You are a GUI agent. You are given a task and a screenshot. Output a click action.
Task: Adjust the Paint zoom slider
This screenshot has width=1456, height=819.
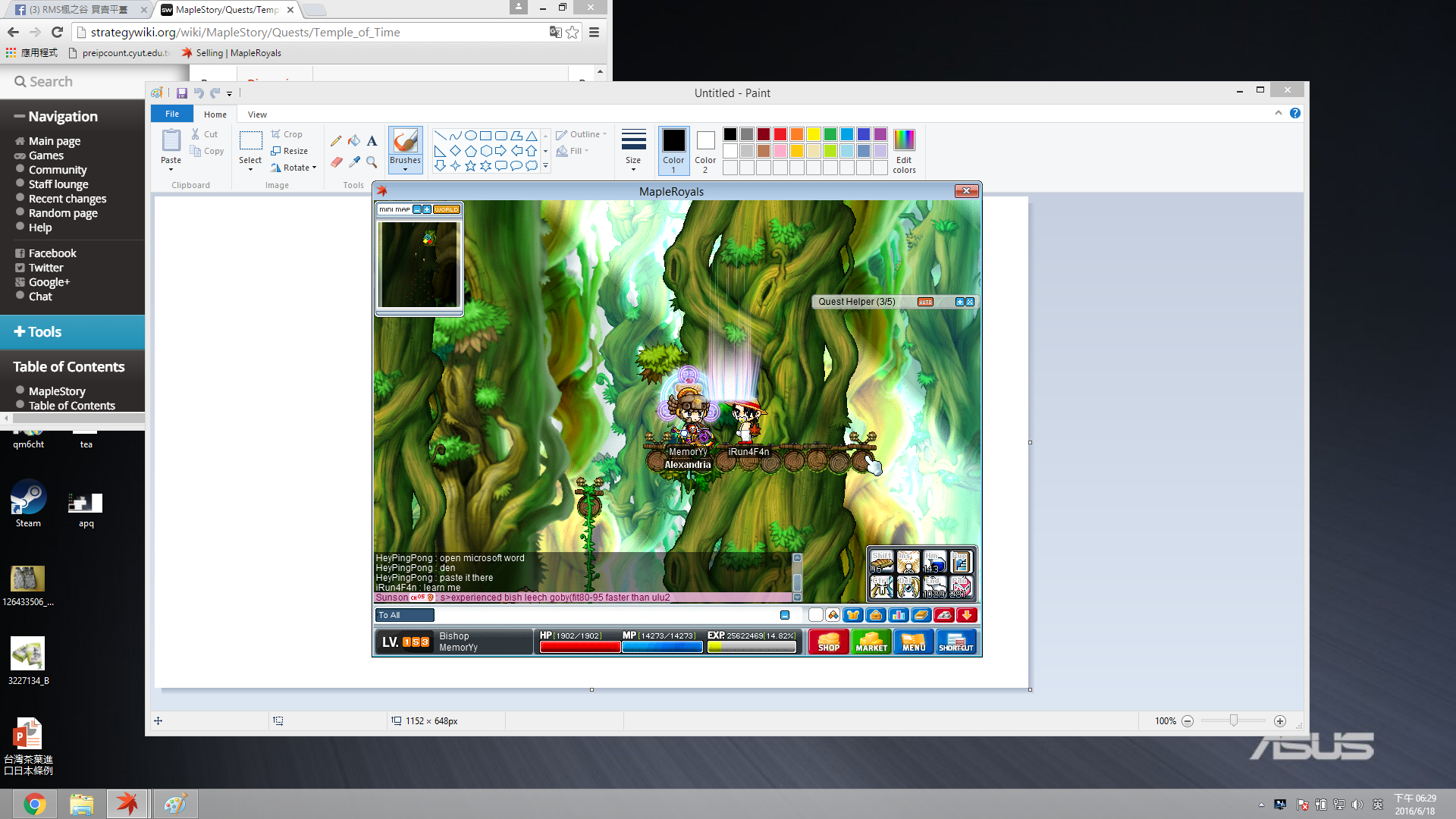1234,720
